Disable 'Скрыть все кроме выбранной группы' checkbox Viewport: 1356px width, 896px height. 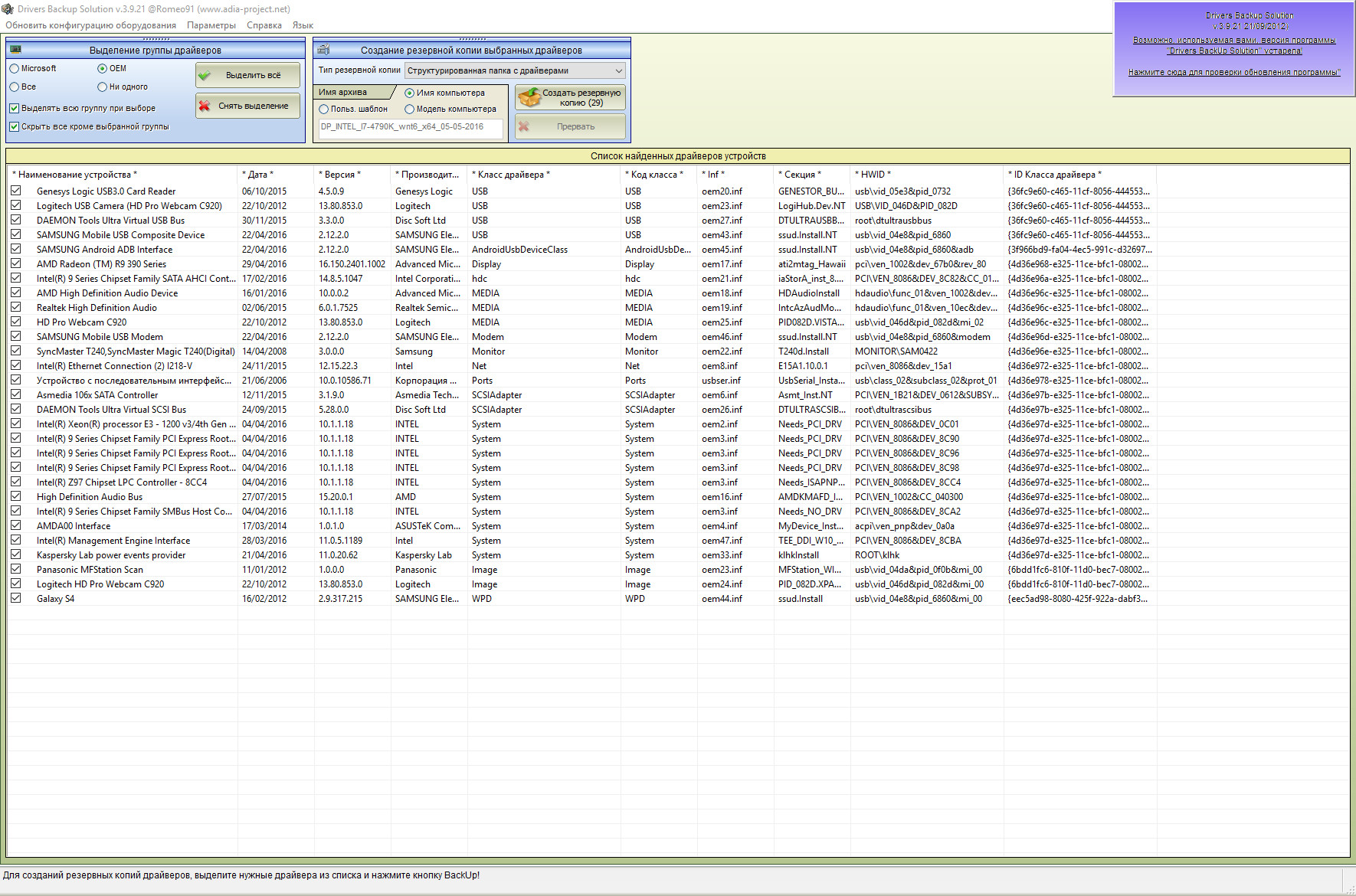[x=15, y=127]
